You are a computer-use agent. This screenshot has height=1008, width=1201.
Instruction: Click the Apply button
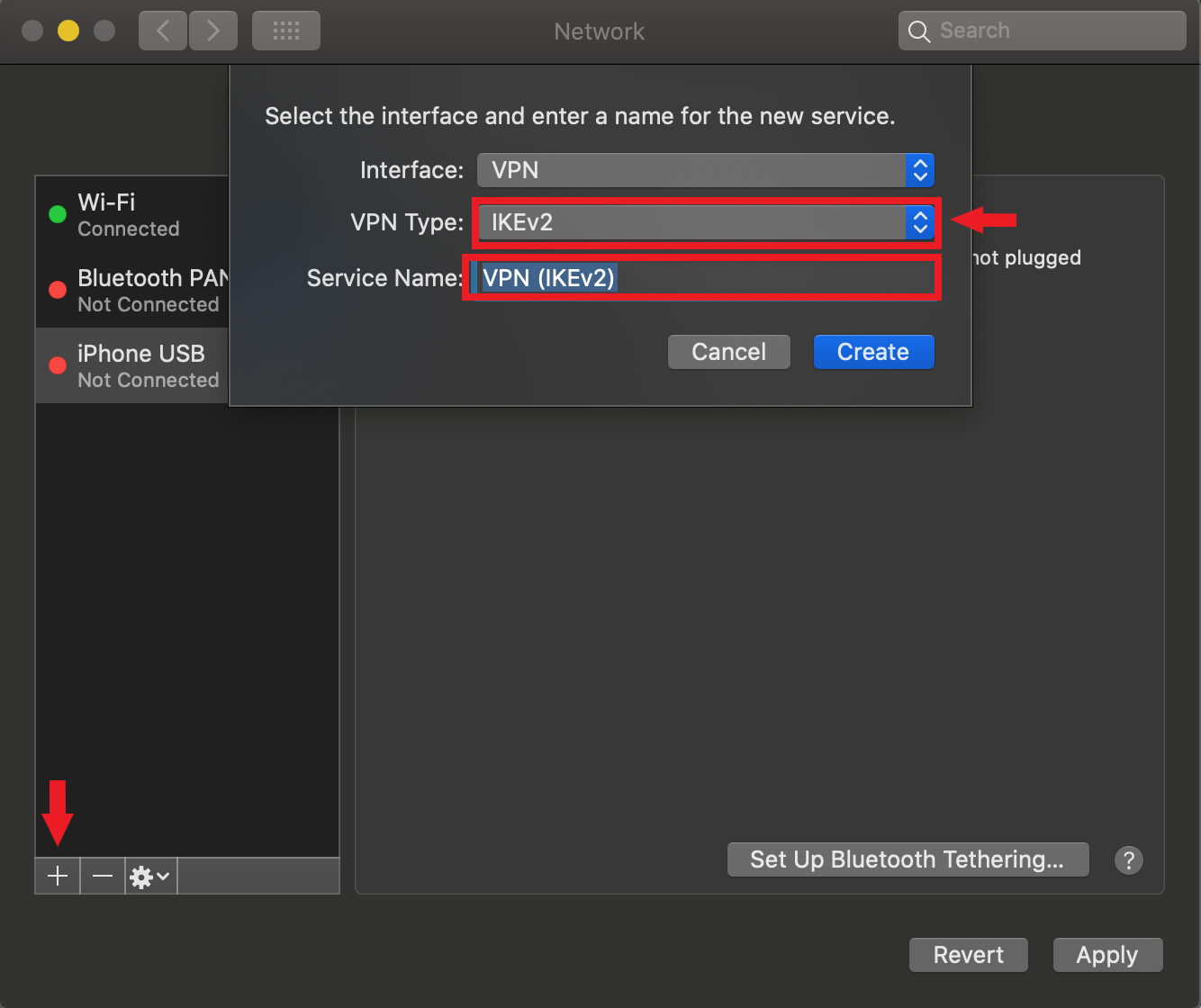1107,955
